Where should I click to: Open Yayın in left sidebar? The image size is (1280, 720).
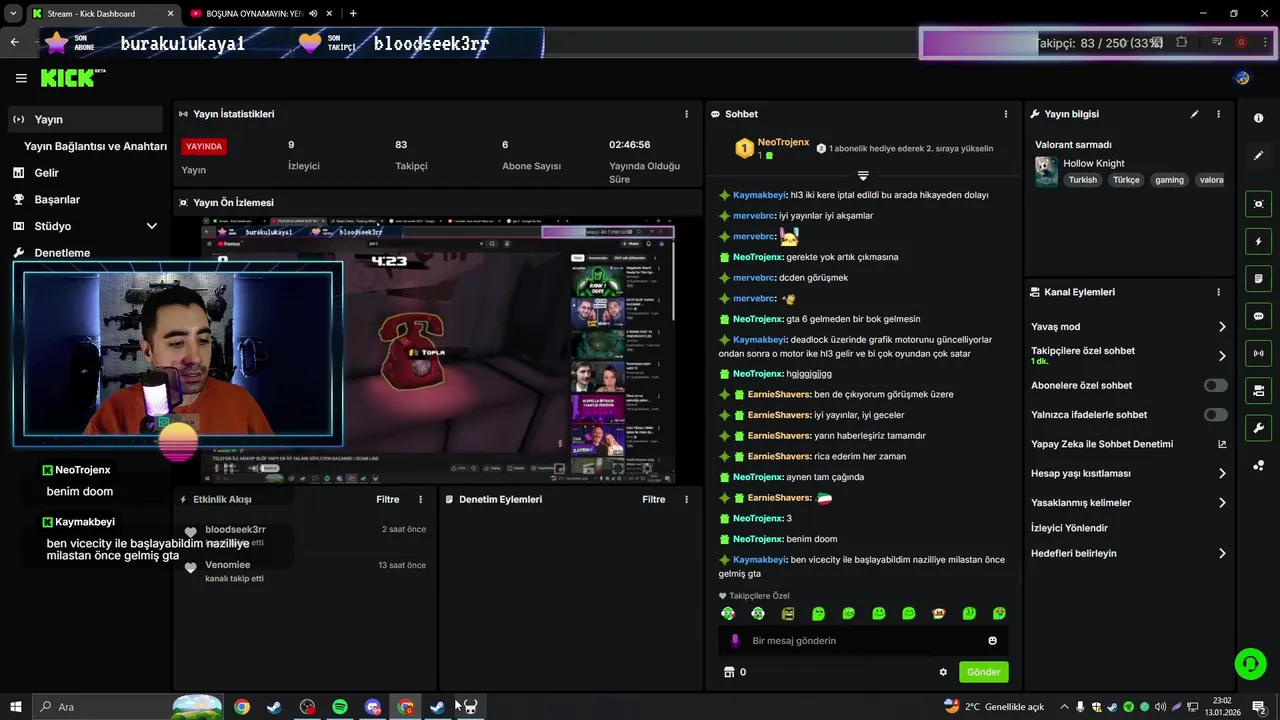[85, 119]
